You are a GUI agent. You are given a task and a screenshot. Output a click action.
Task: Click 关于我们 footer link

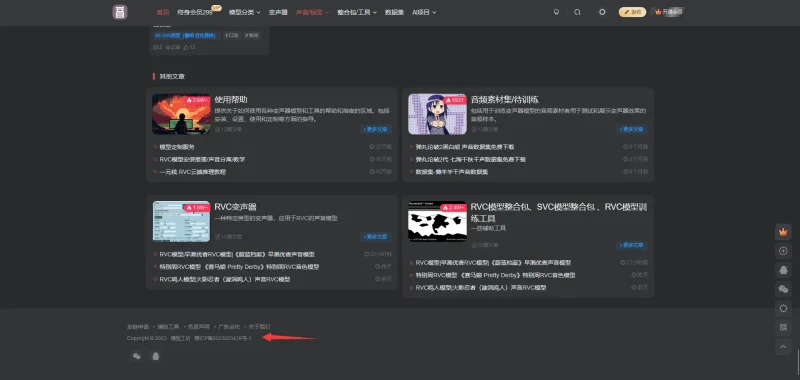point(260,326)
